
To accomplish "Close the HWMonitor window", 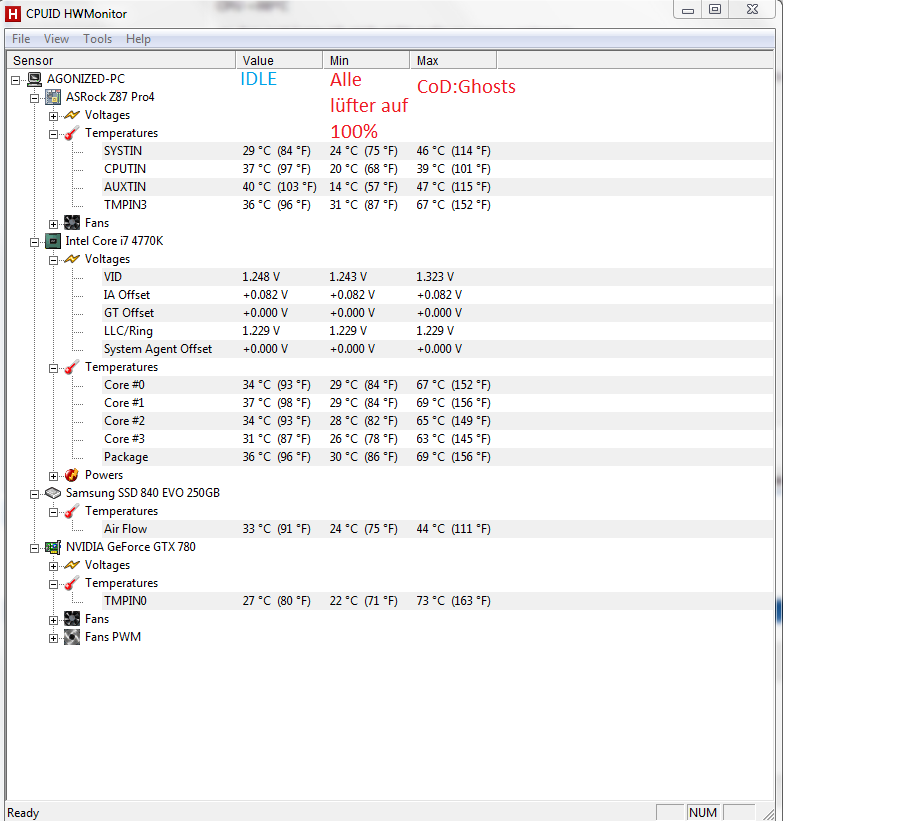I will [x=753, y=10].
